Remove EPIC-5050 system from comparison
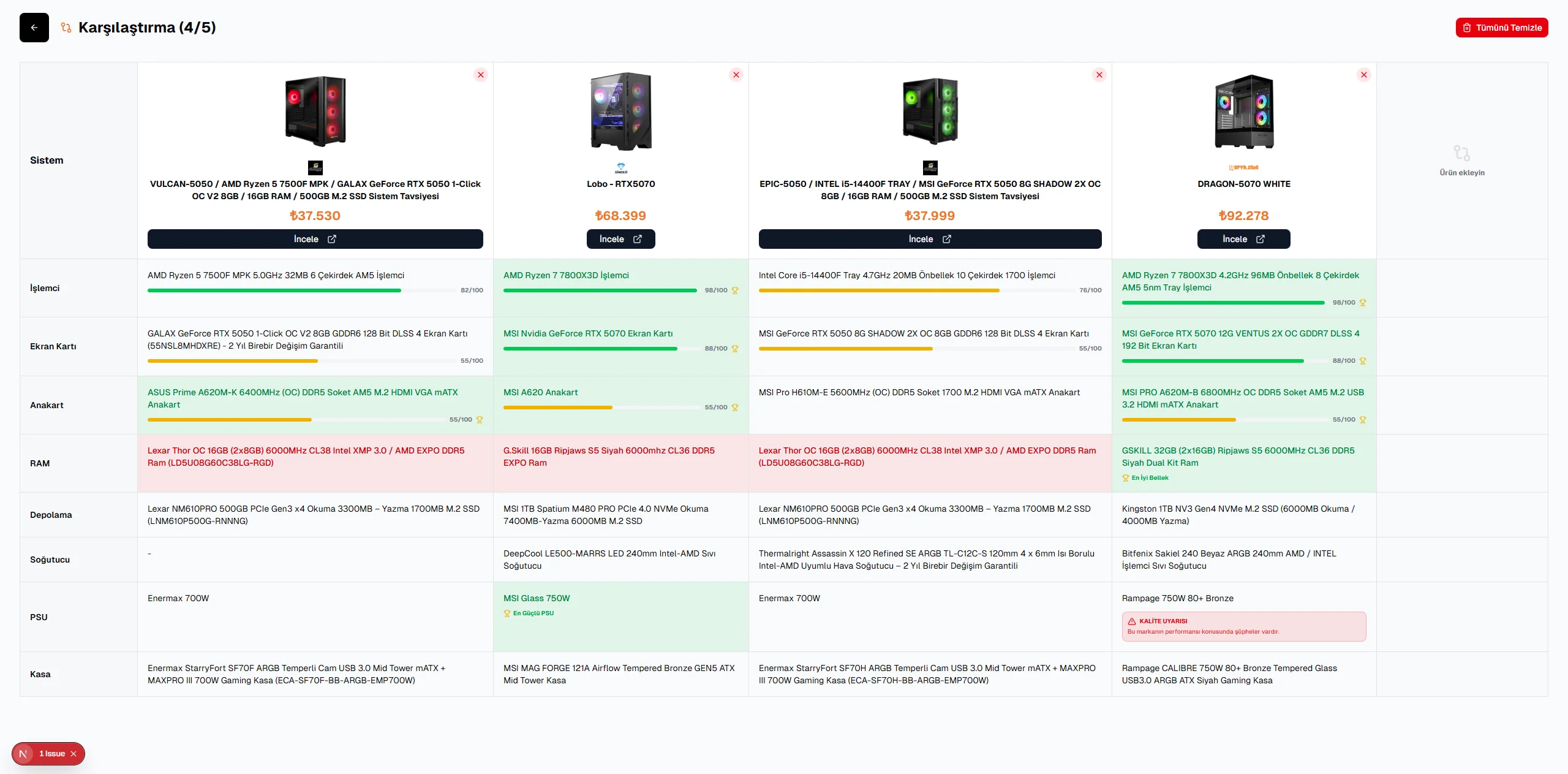Screen dimensions: 1568x774 pyautogui.click(x=1099, y=75)
